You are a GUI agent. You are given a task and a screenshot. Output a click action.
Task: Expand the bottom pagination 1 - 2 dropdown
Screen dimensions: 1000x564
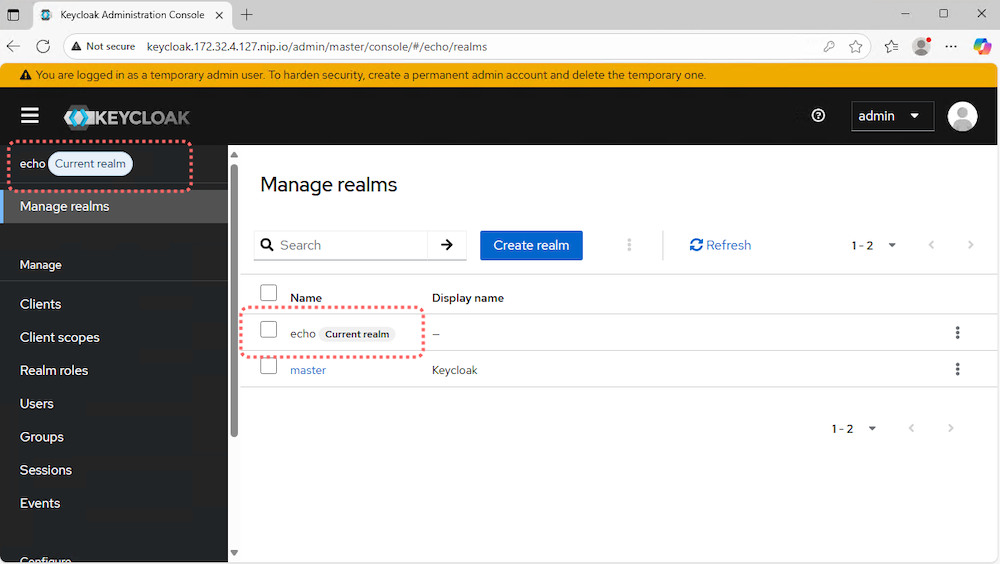854,429
